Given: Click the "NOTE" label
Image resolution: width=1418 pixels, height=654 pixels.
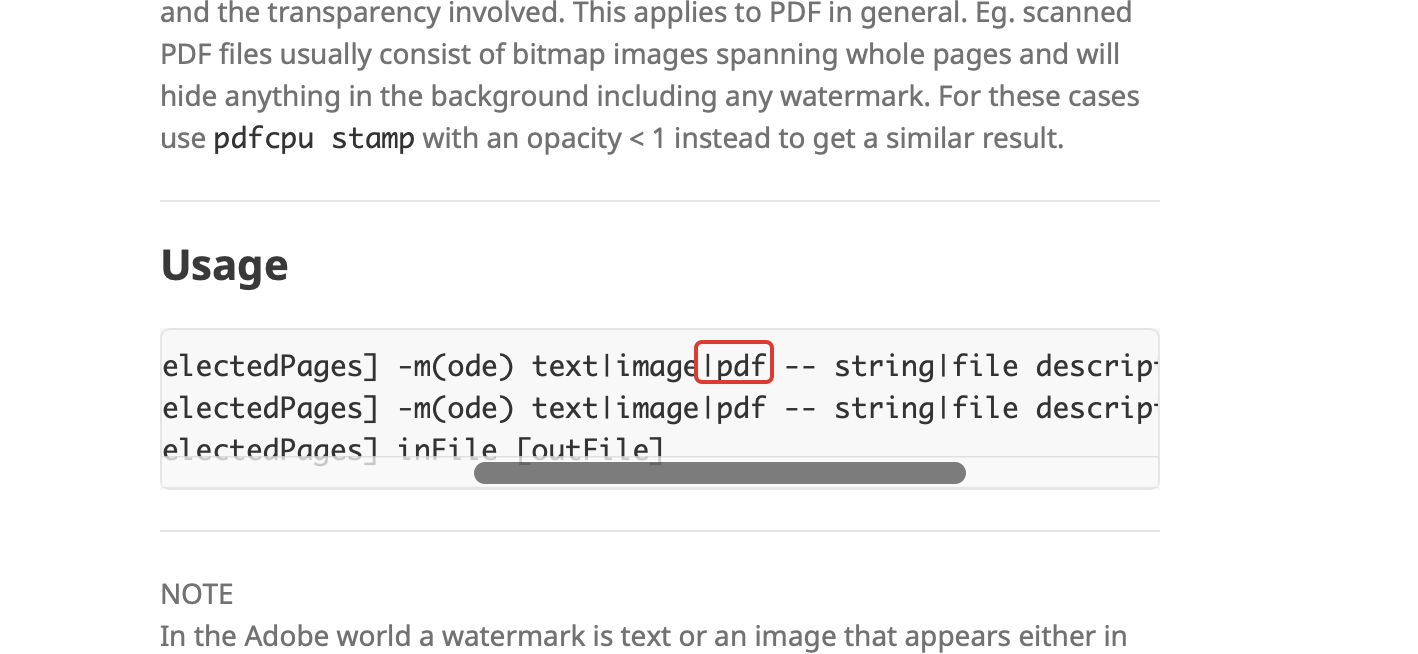Looking at the screenshot, I should tap(197, 594).
